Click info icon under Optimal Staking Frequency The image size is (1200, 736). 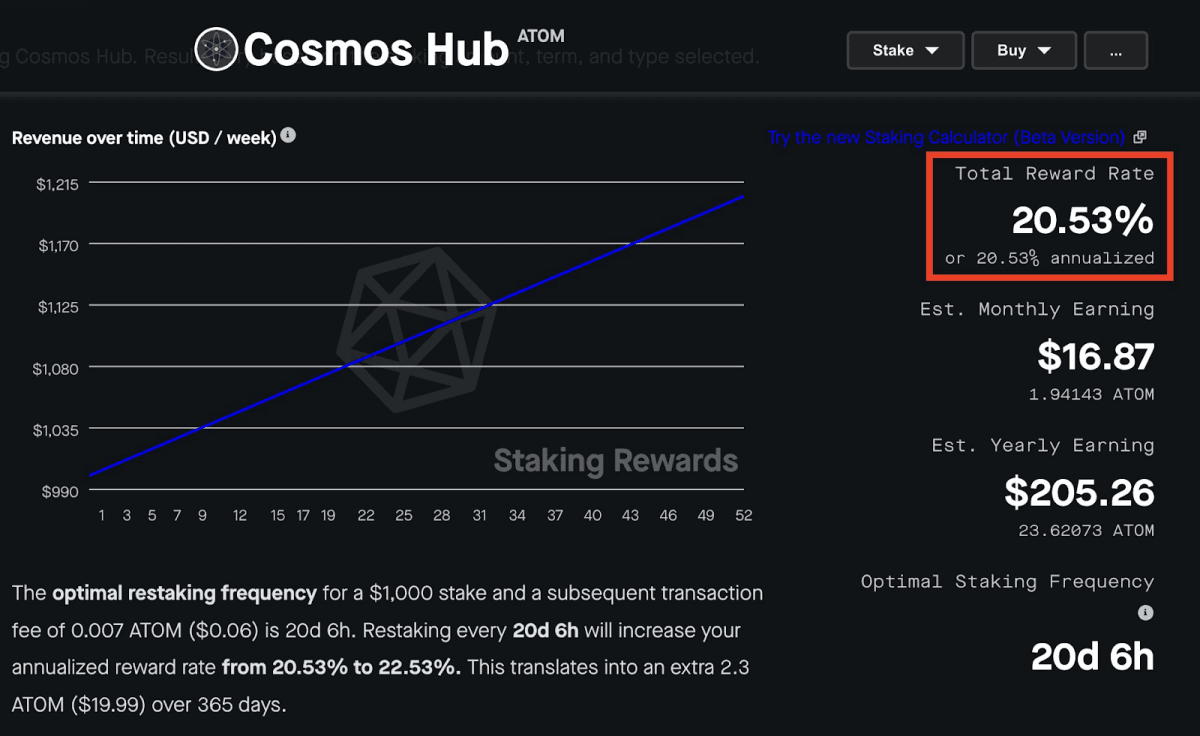tap(1146, 612)
